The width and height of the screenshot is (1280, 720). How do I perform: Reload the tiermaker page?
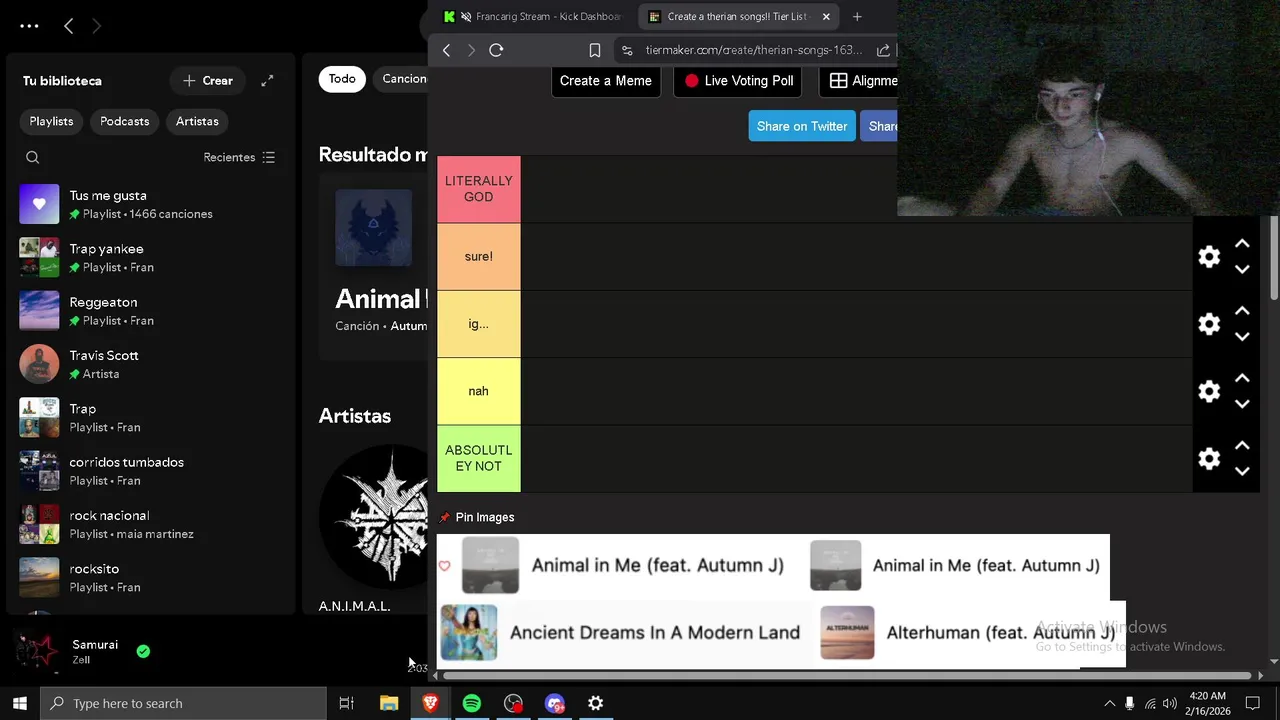pyautogui.click(x=496, y=50)
